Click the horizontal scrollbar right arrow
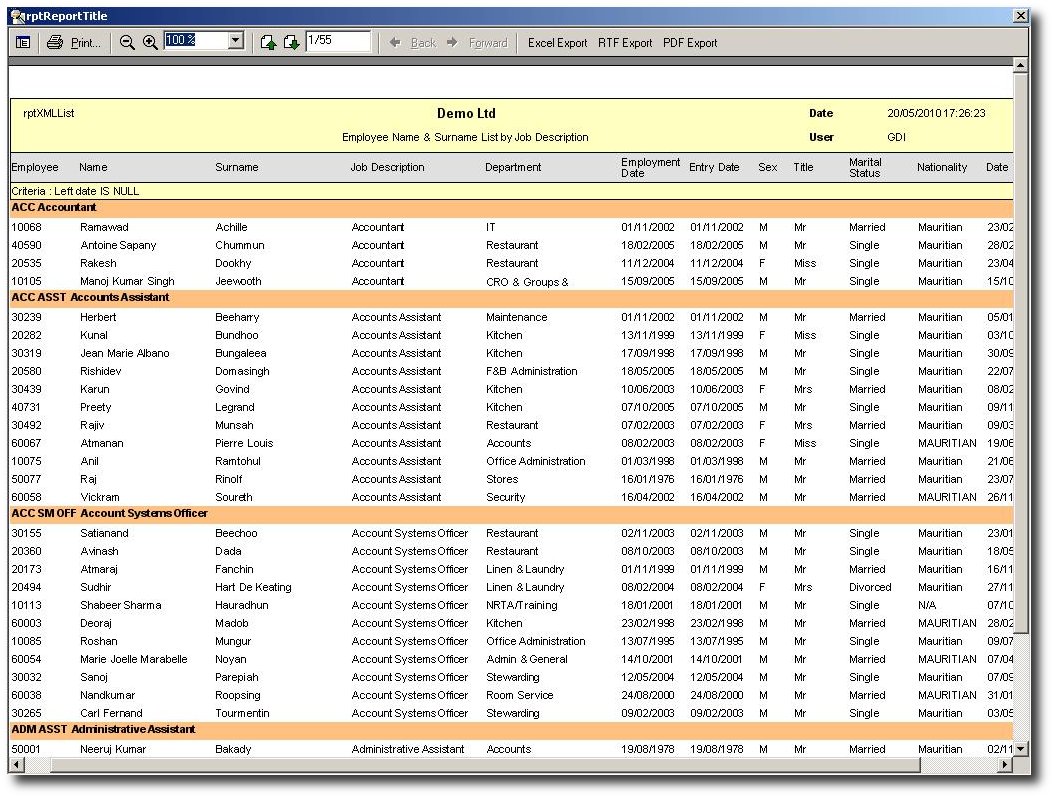 click(x=1004, y=765)
